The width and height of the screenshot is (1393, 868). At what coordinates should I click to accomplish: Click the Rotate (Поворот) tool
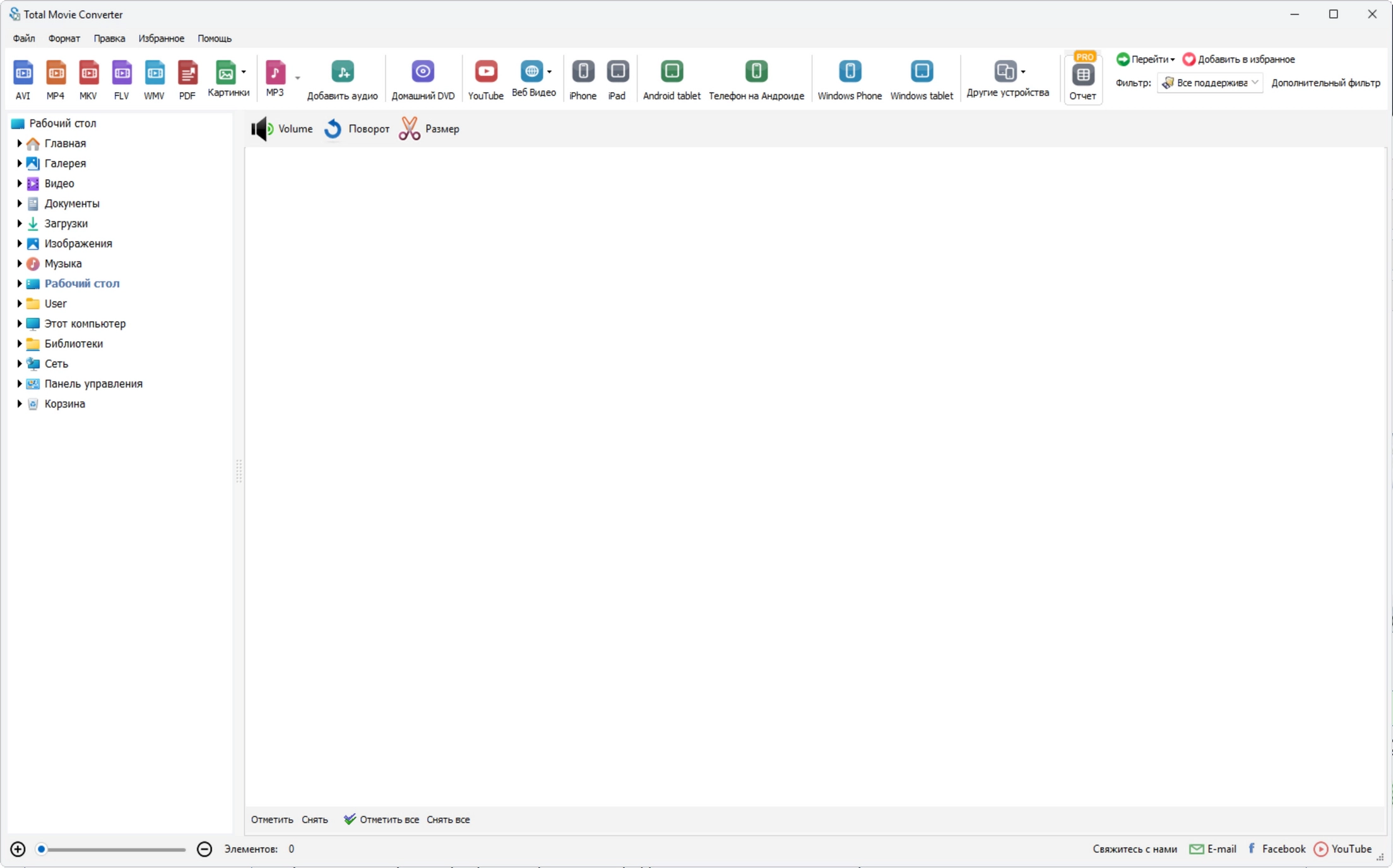tap(357, 129)
